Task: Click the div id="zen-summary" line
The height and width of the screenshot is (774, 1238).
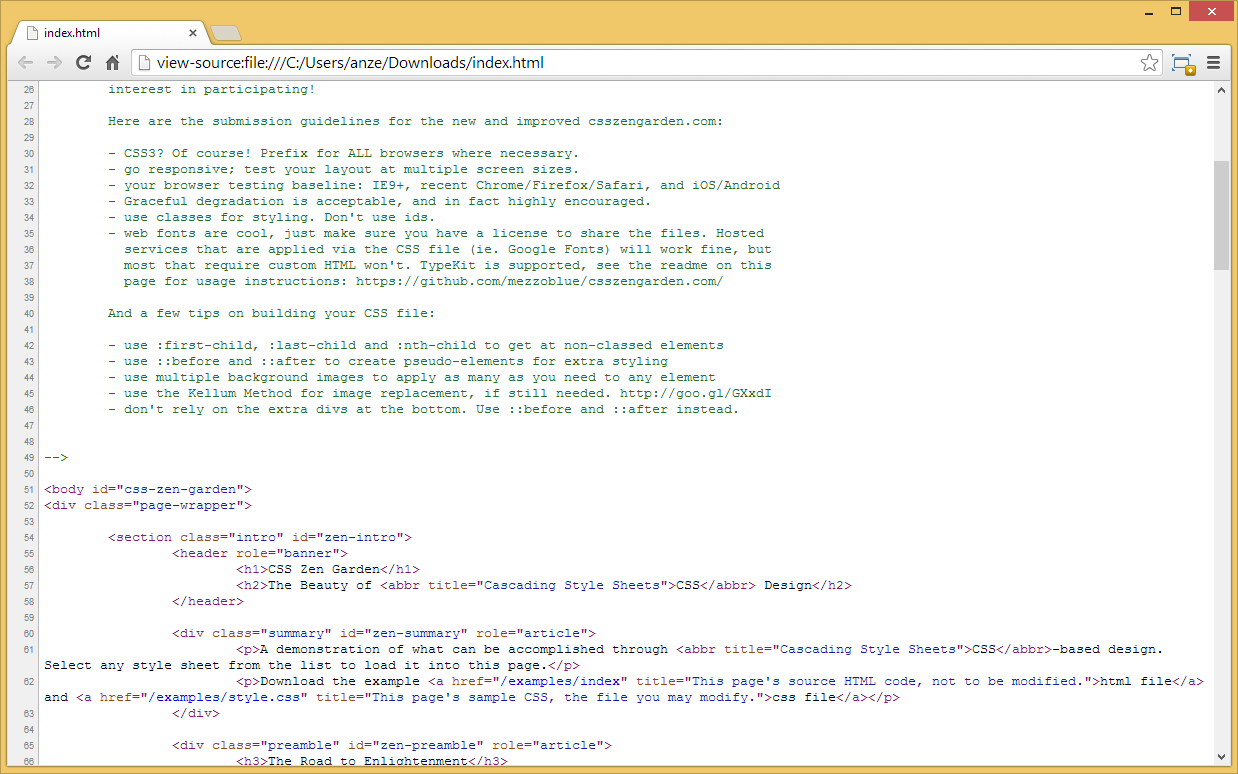Action: pyautogui.click(x=384, y=634)
